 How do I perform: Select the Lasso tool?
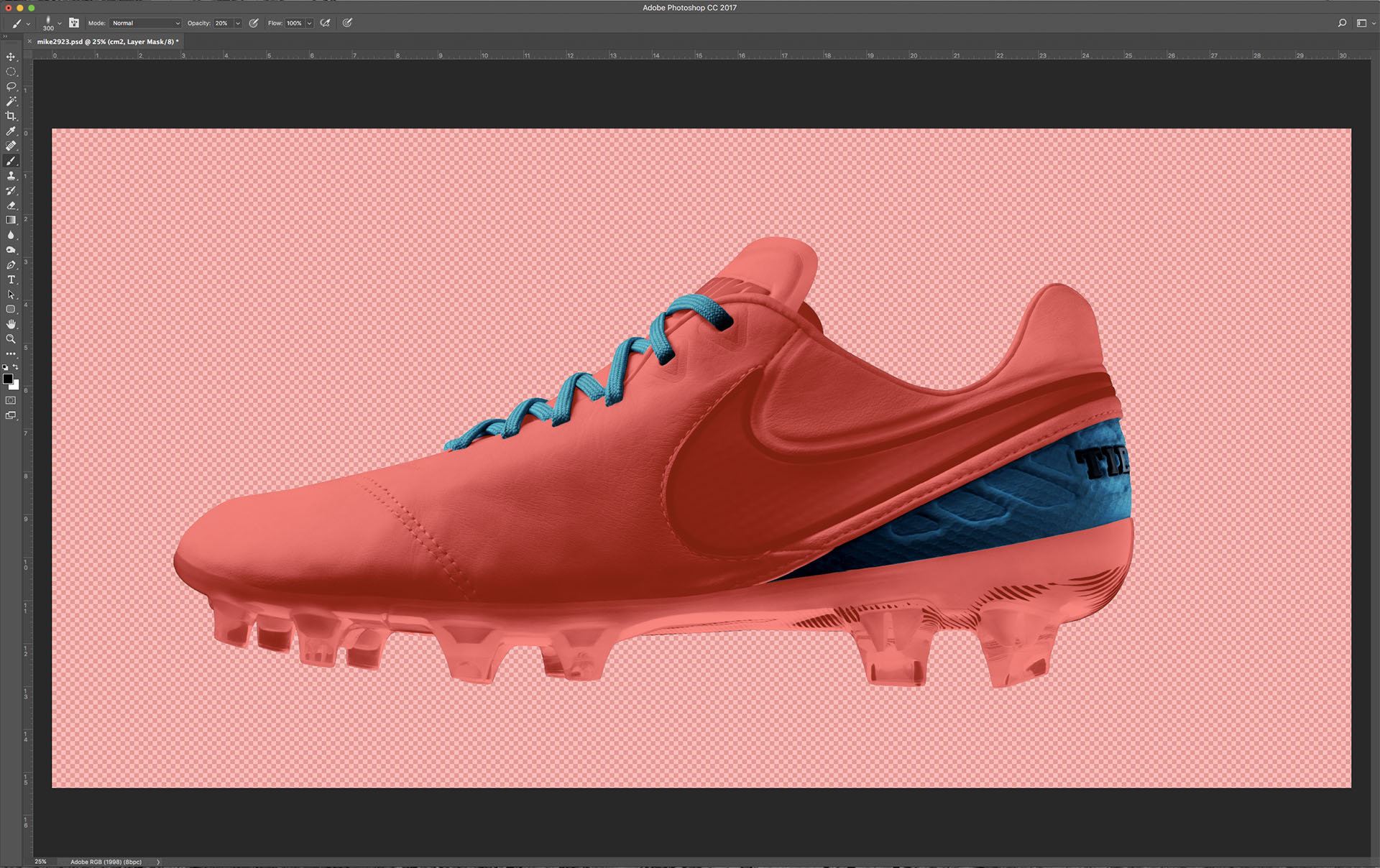[x=11, y=86]
